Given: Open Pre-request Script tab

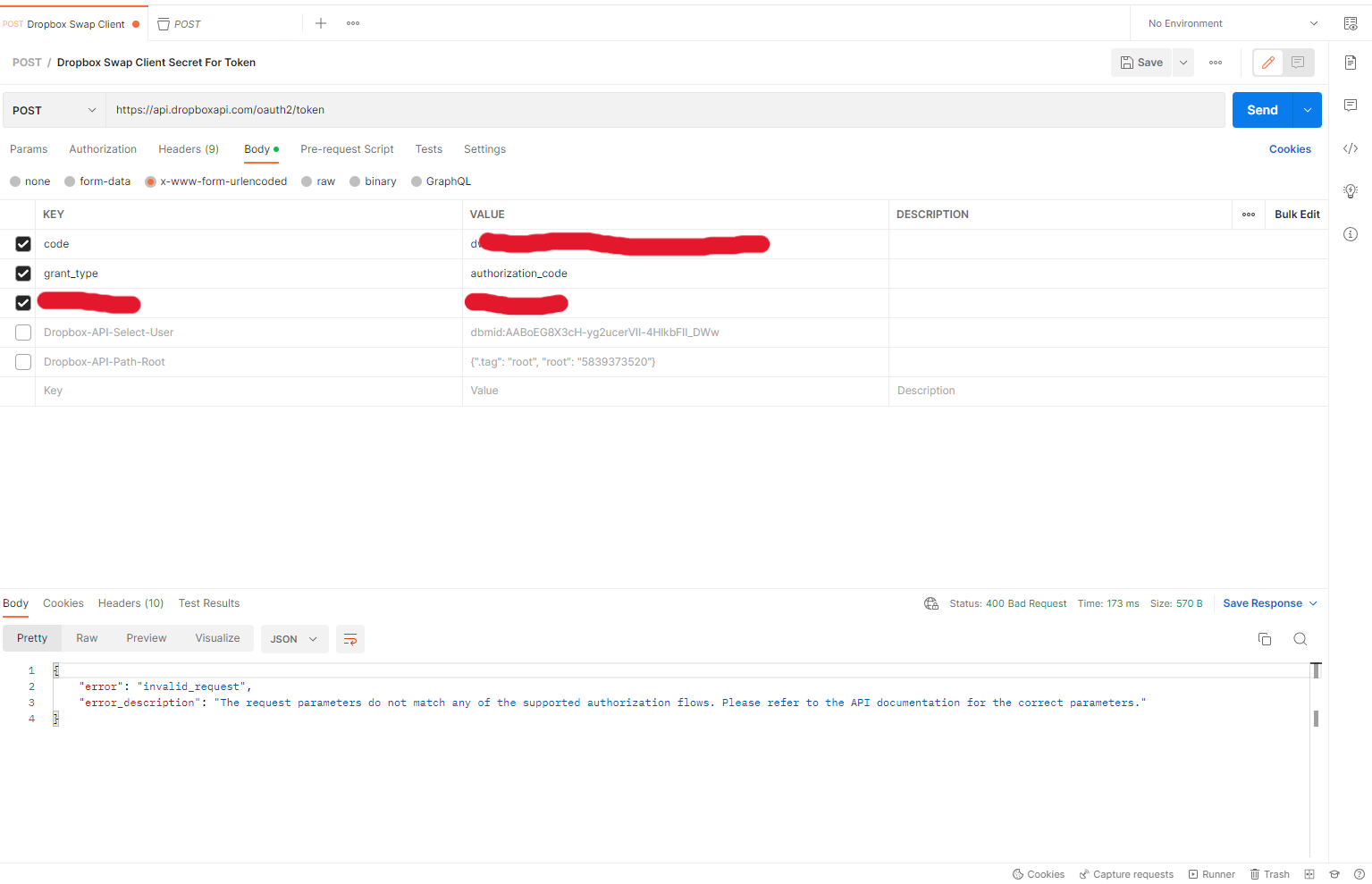Looking at the screenshot, I should coord(347,149).
